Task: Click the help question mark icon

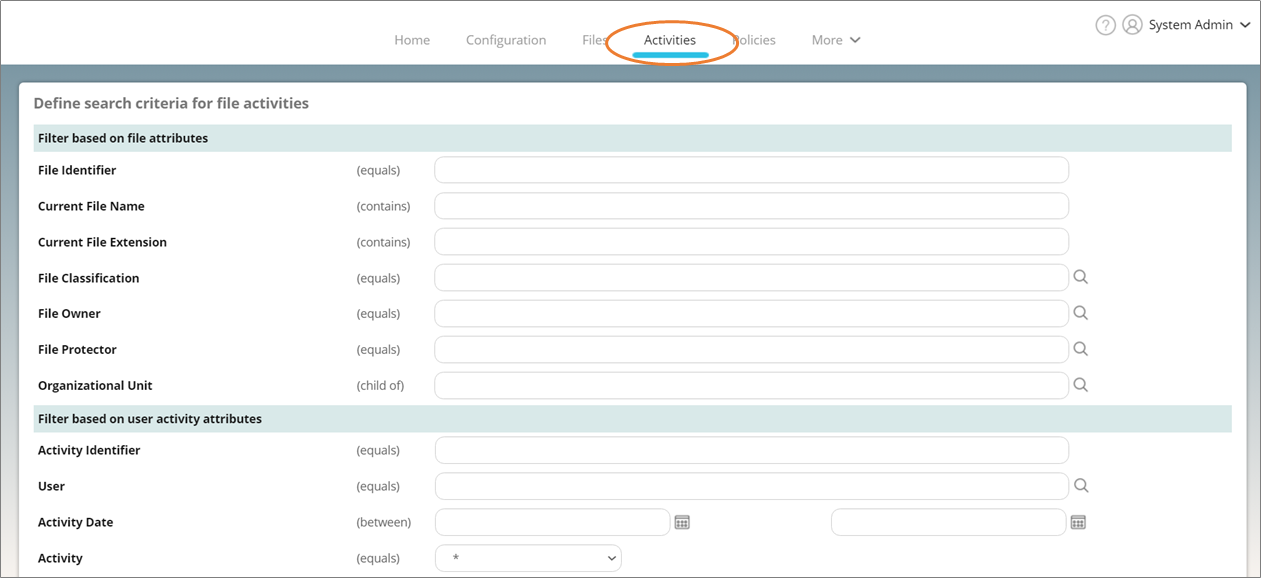Action: coord(1105,25)
